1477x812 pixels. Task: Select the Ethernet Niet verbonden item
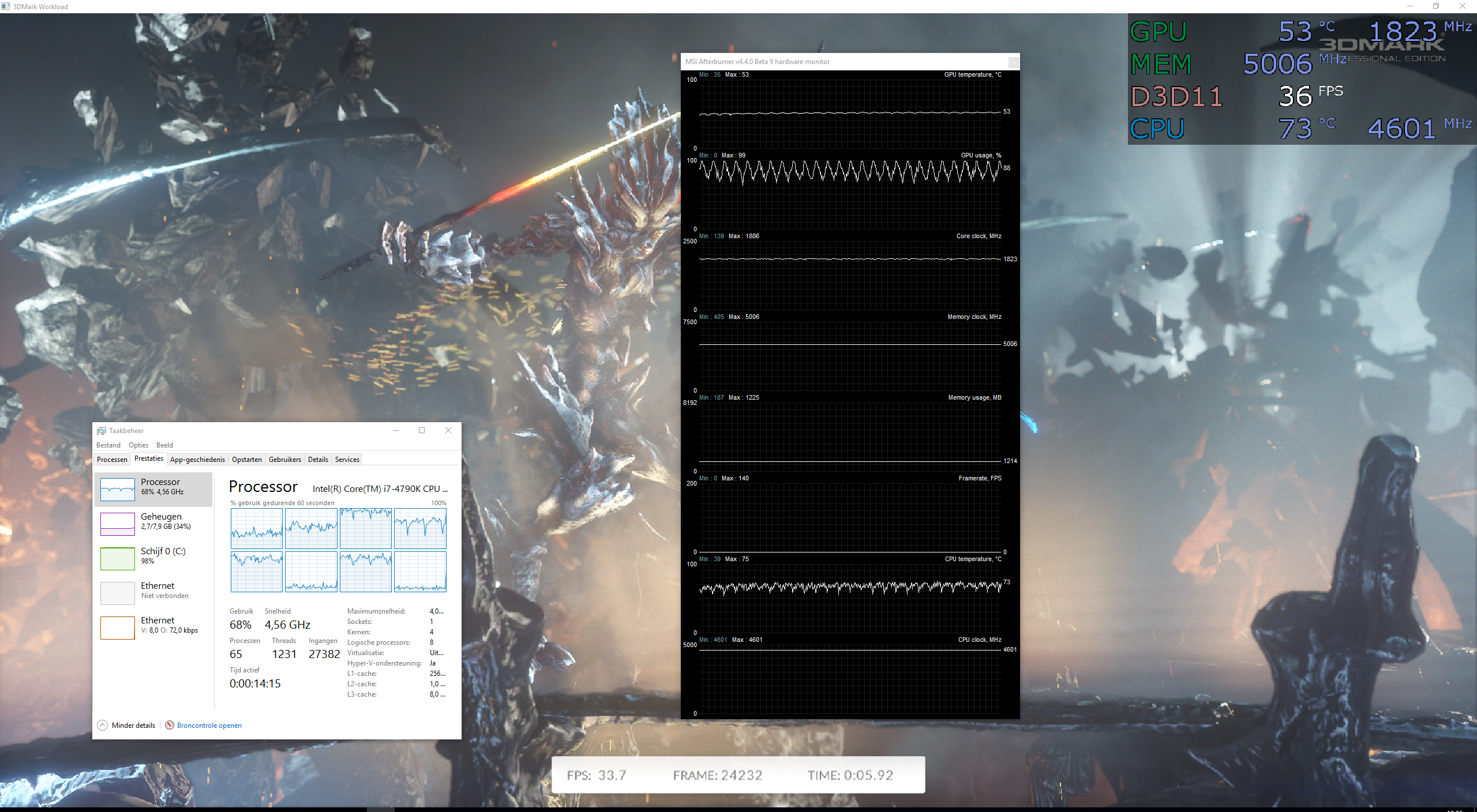[x=153, y=593]
